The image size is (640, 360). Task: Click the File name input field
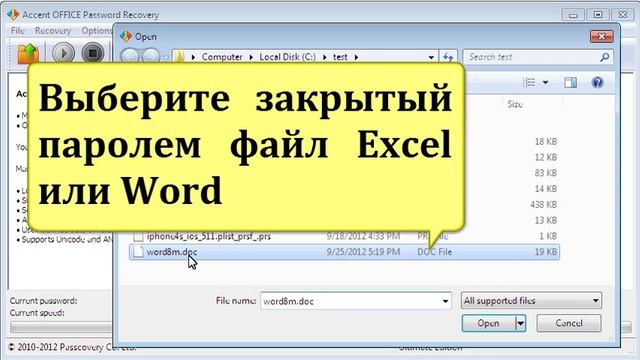356,301
